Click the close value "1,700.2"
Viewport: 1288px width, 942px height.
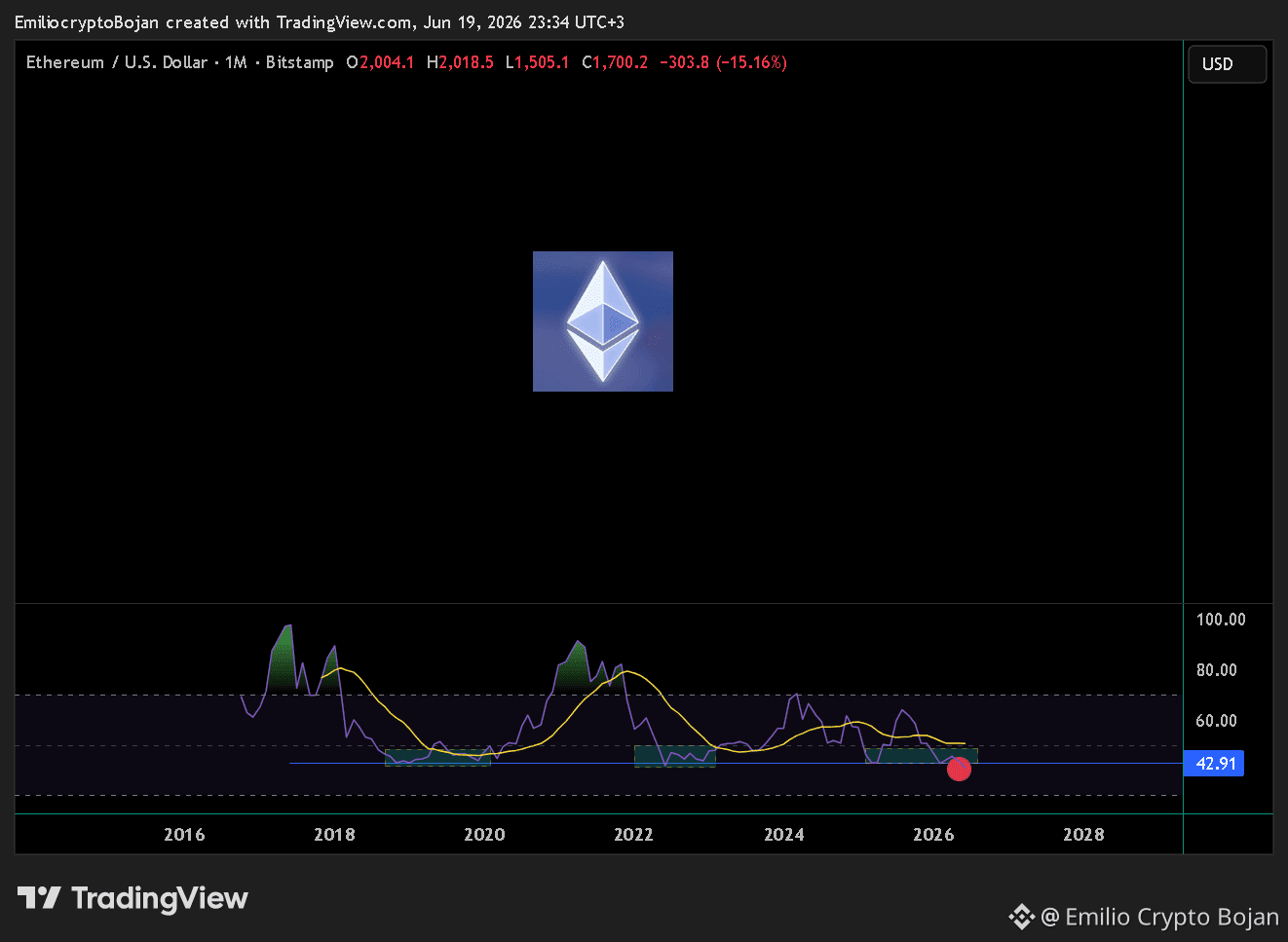tap(621, 62)
